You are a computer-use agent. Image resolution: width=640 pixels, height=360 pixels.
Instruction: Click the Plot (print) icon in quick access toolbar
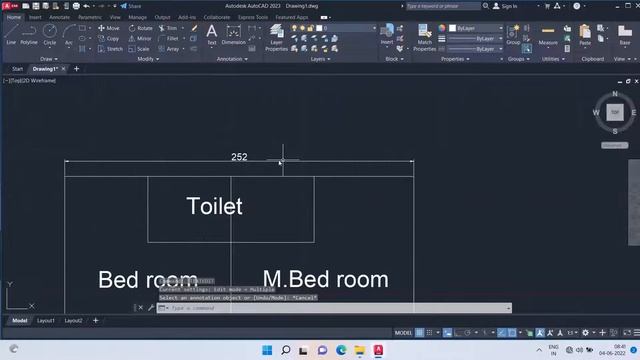tap(76, 6)
